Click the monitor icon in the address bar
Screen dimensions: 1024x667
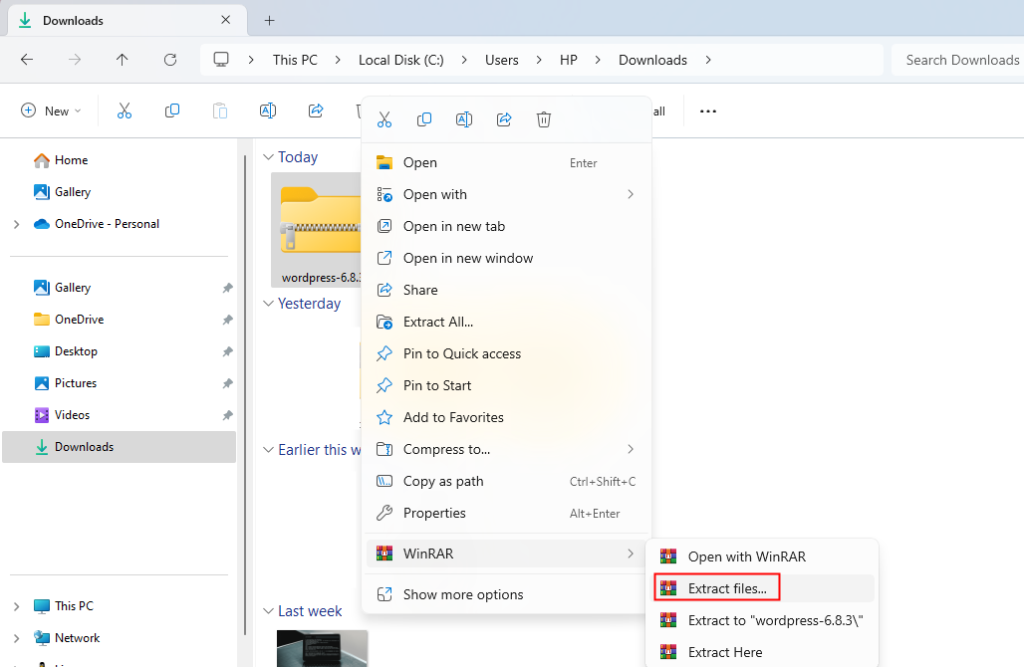(220, 59)
